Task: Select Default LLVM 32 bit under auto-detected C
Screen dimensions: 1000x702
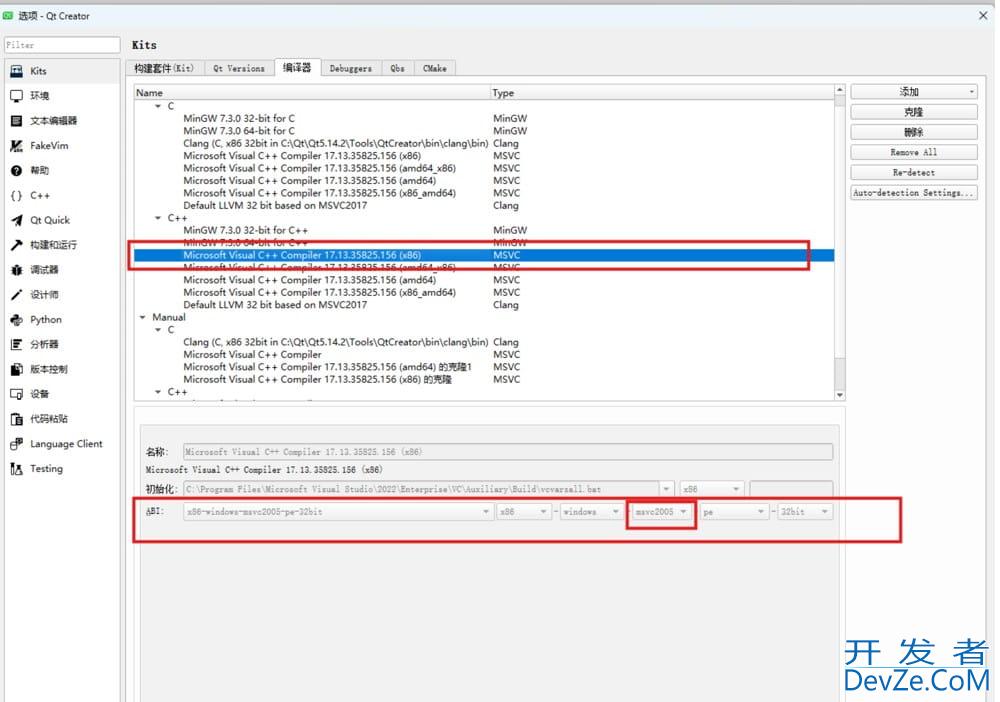Action: click(x=275, y=205)
